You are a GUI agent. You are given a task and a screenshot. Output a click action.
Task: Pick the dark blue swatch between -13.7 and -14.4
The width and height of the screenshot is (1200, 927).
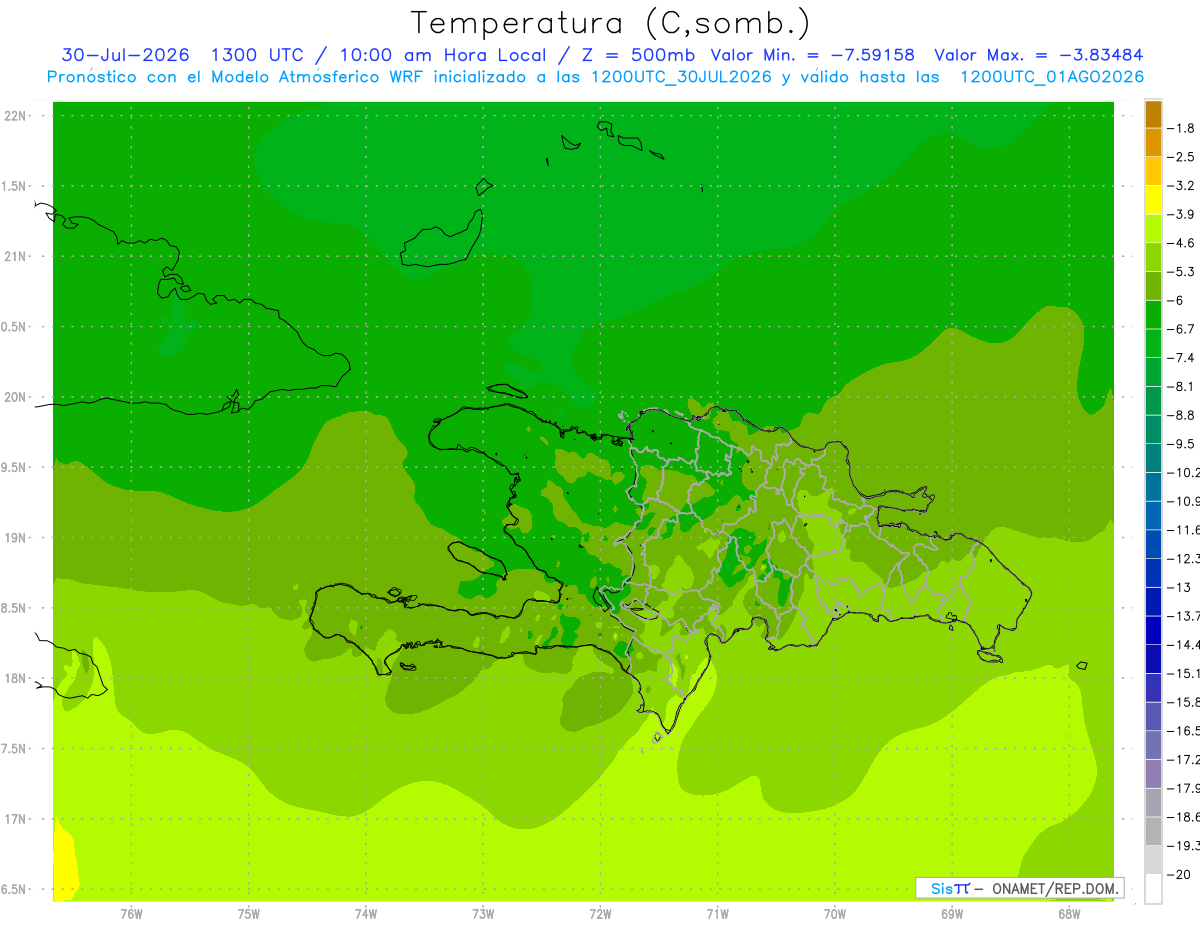point(1153,631)
